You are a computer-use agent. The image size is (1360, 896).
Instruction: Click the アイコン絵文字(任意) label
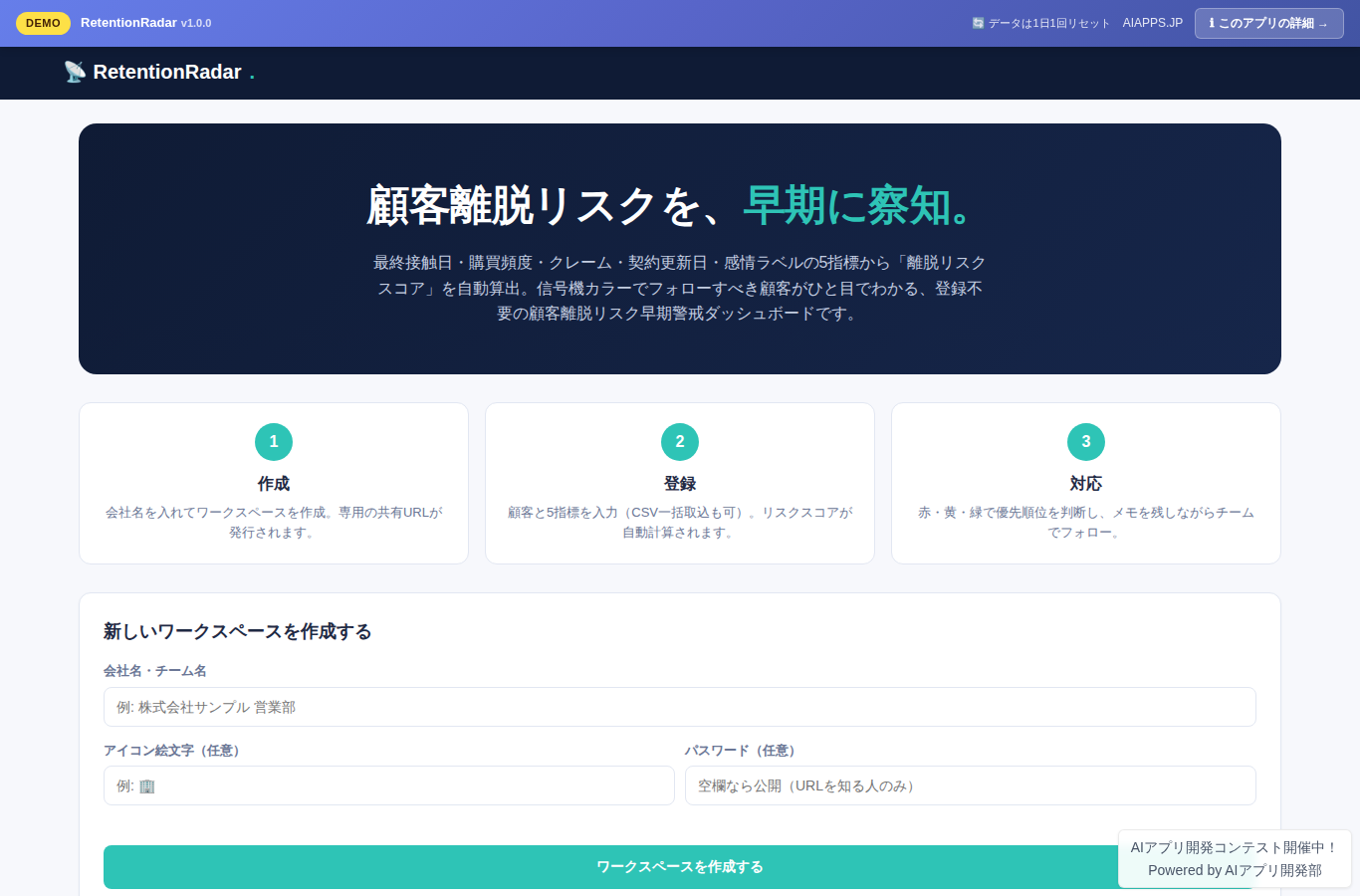pos(174,751)
